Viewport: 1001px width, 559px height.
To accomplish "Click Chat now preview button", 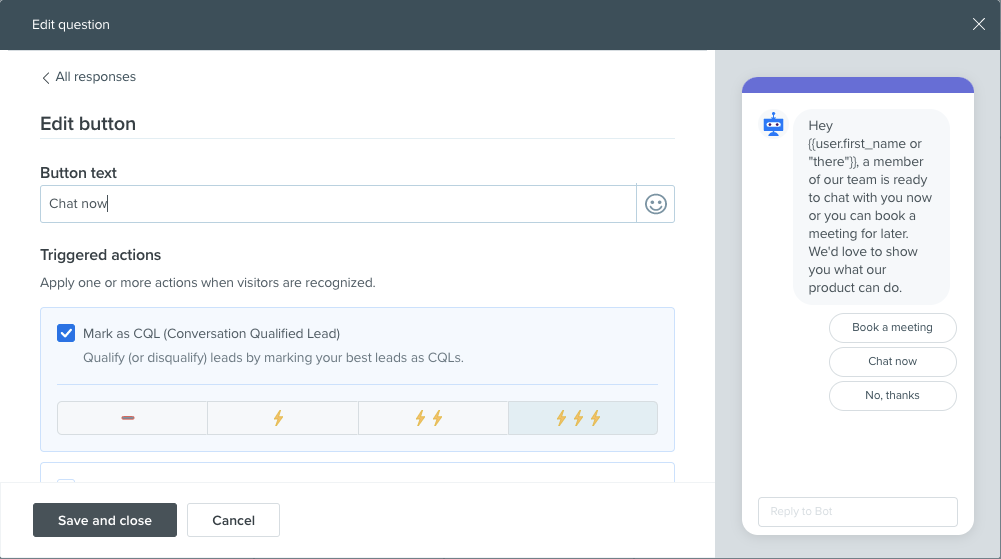I will click(892, 361).
